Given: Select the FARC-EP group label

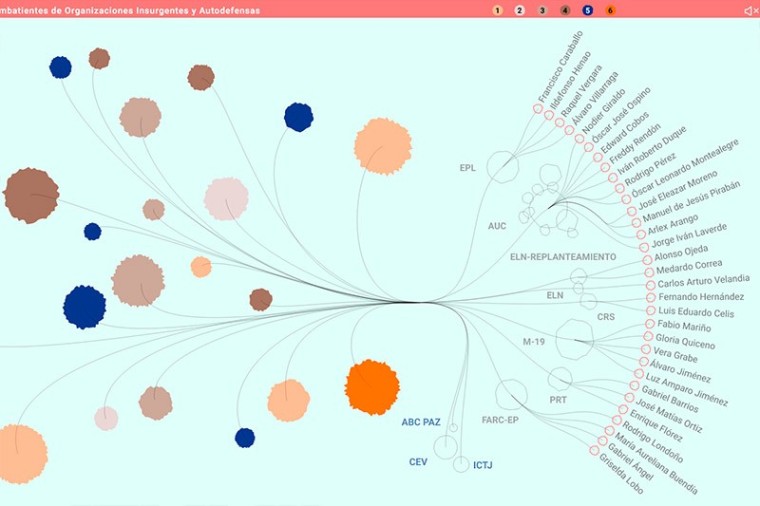Looking at the screenshot, I should pos(500,420).
